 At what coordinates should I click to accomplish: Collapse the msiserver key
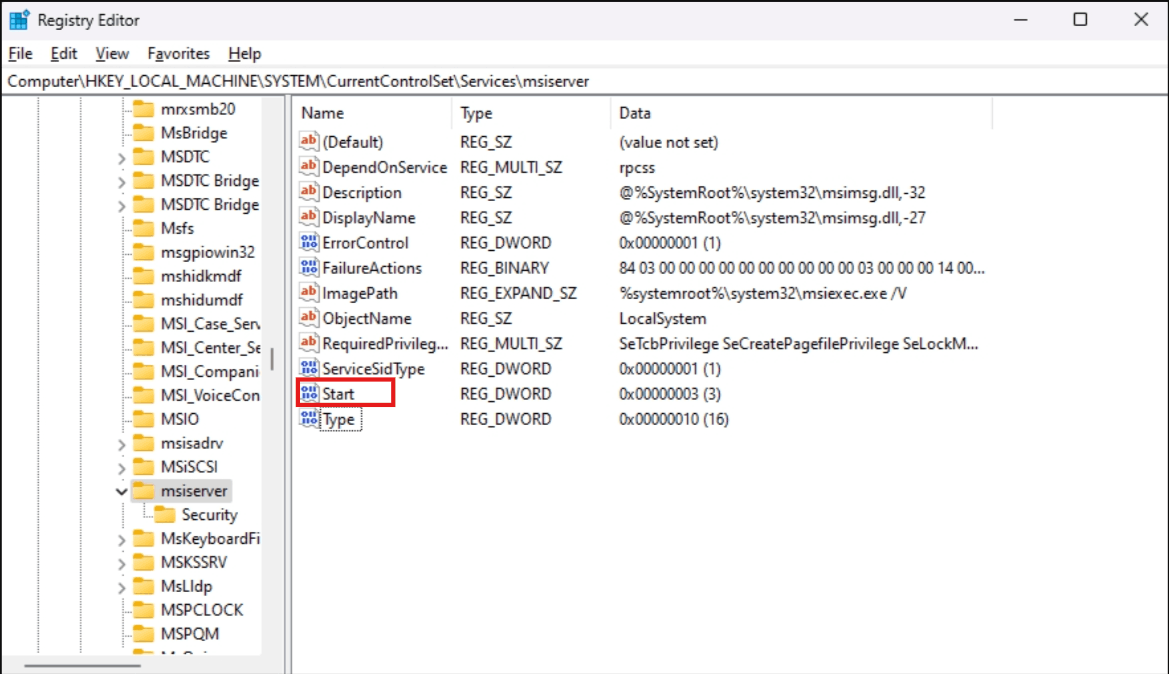pos(122,491)
